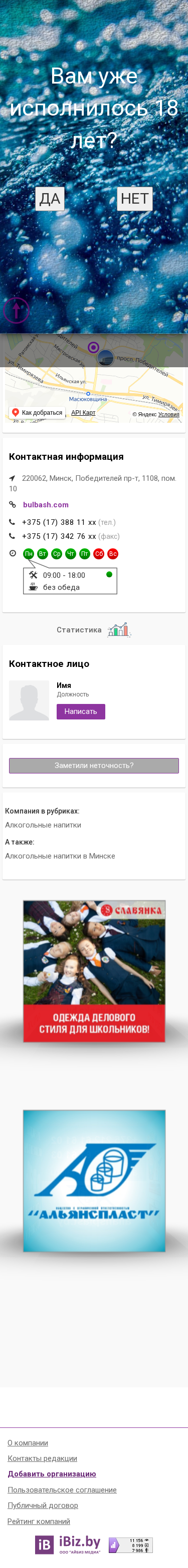Click the round photo marker on map
Screen dimensions: 188x1568
(106, 358)
